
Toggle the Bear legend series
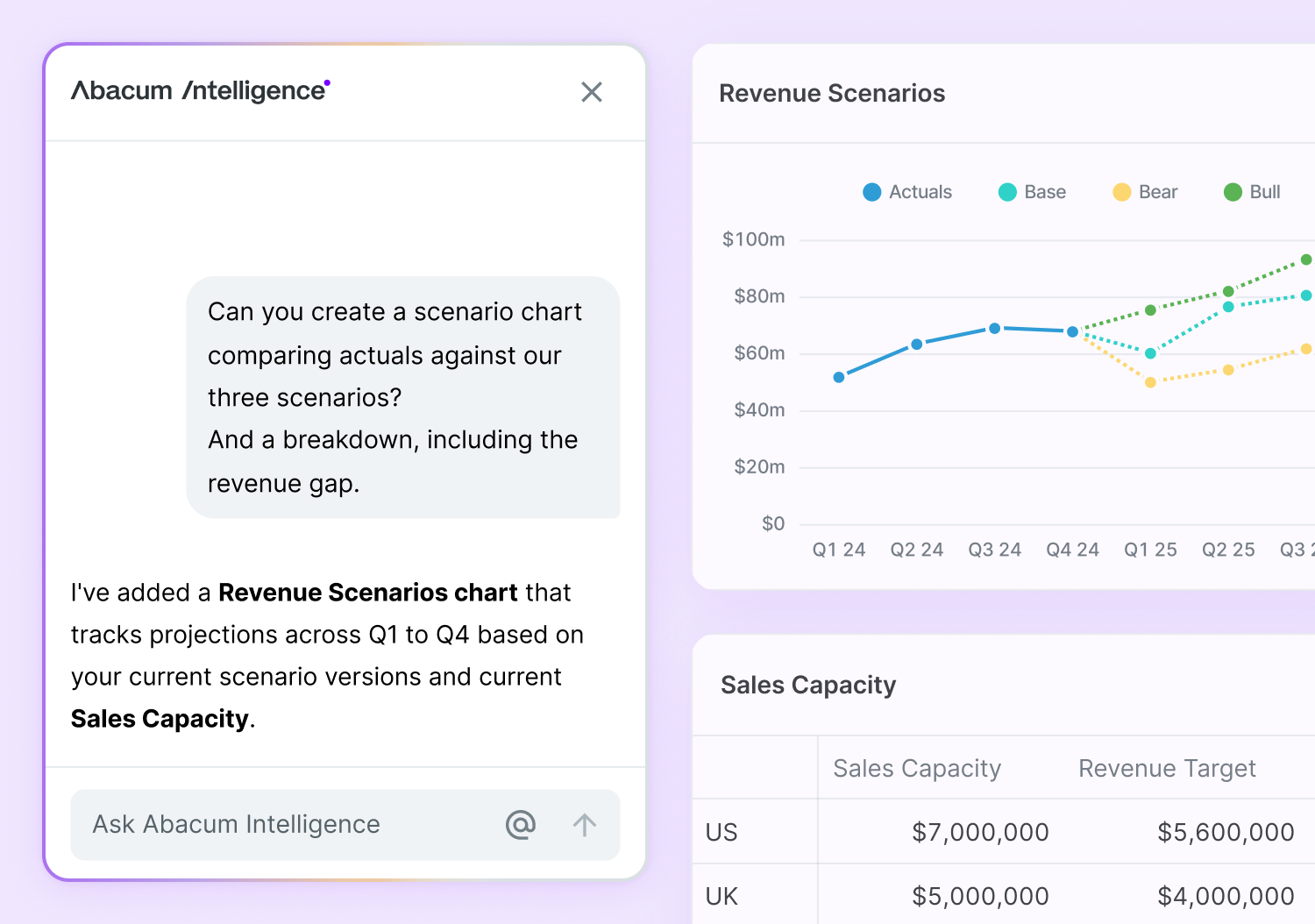[x=1145, y=192]
